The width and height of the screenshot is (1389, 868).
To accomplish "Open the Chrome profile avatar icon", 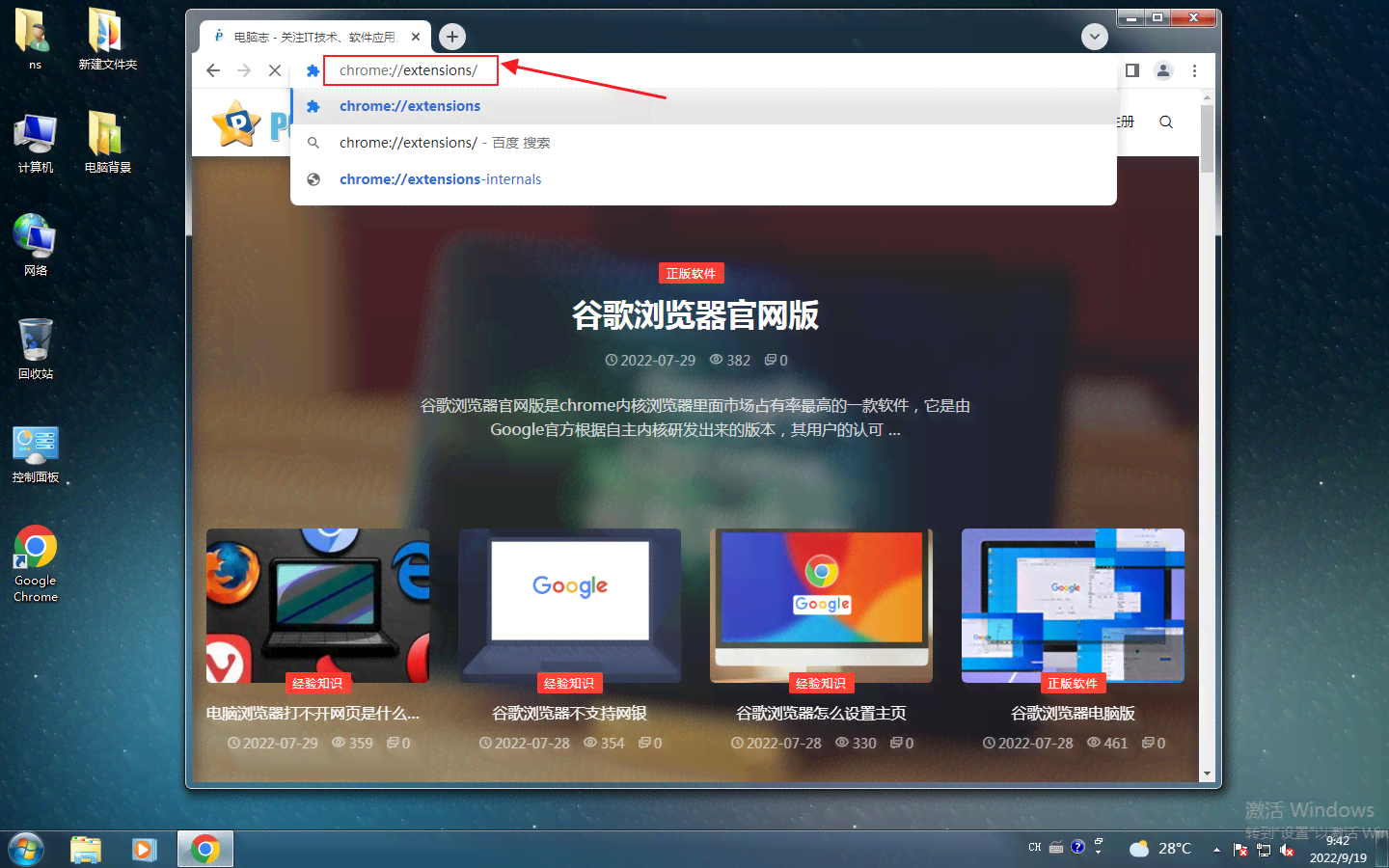I will [x=1163, y=70].
